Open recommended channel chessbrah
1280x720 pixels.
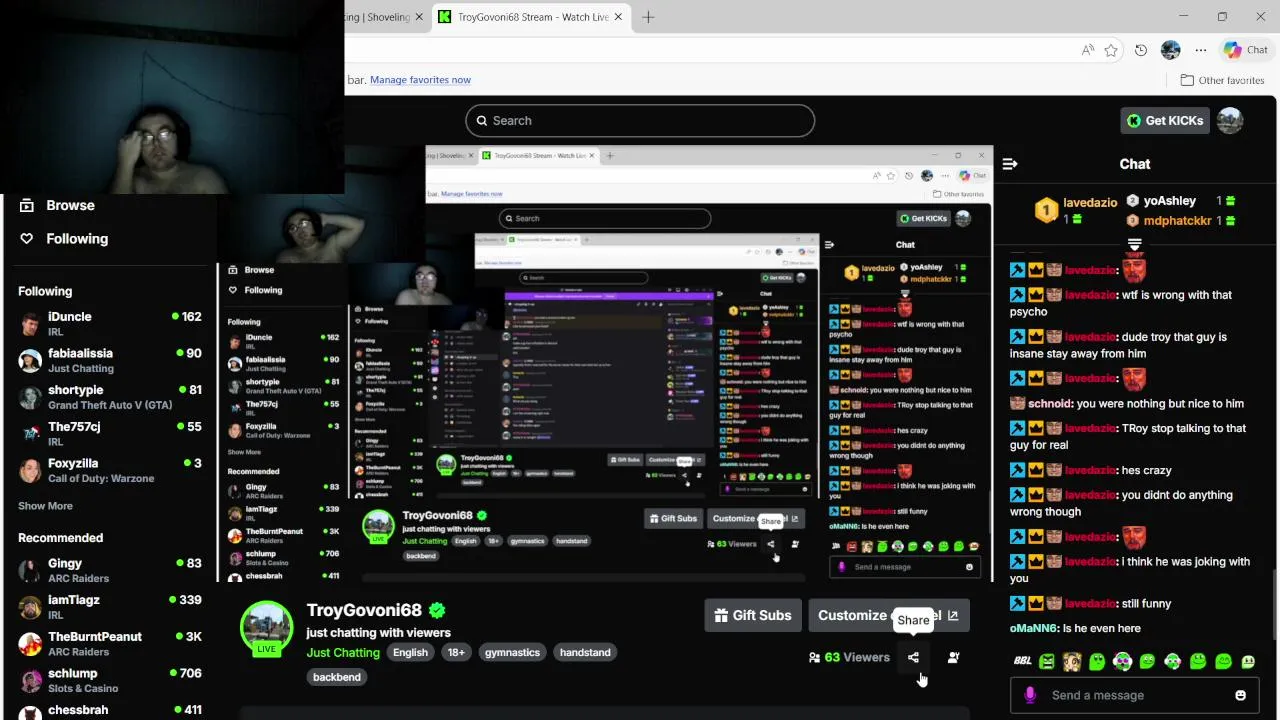110,710
